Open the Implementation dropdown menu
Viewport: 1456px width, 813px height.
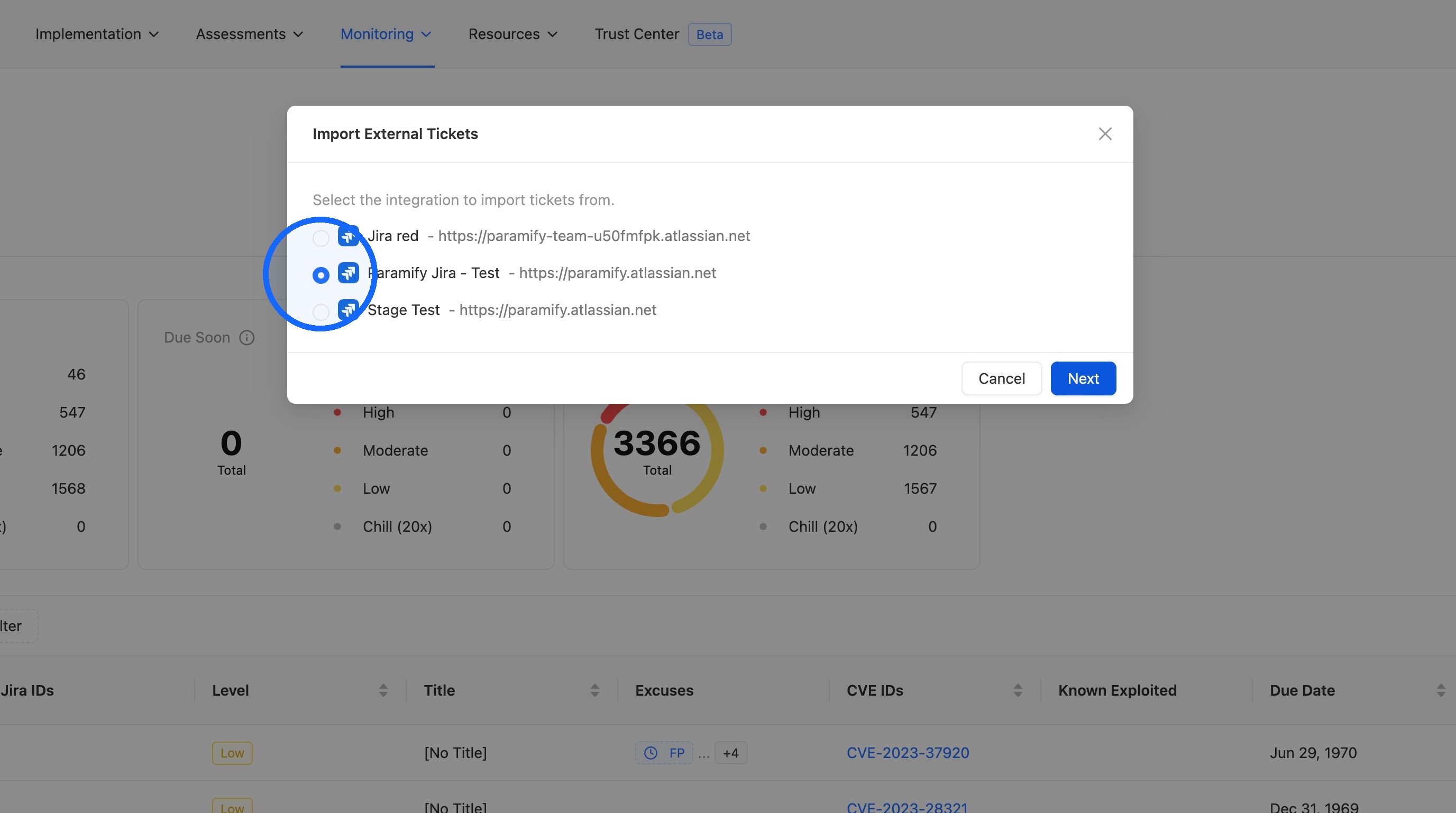coord(97,34)
